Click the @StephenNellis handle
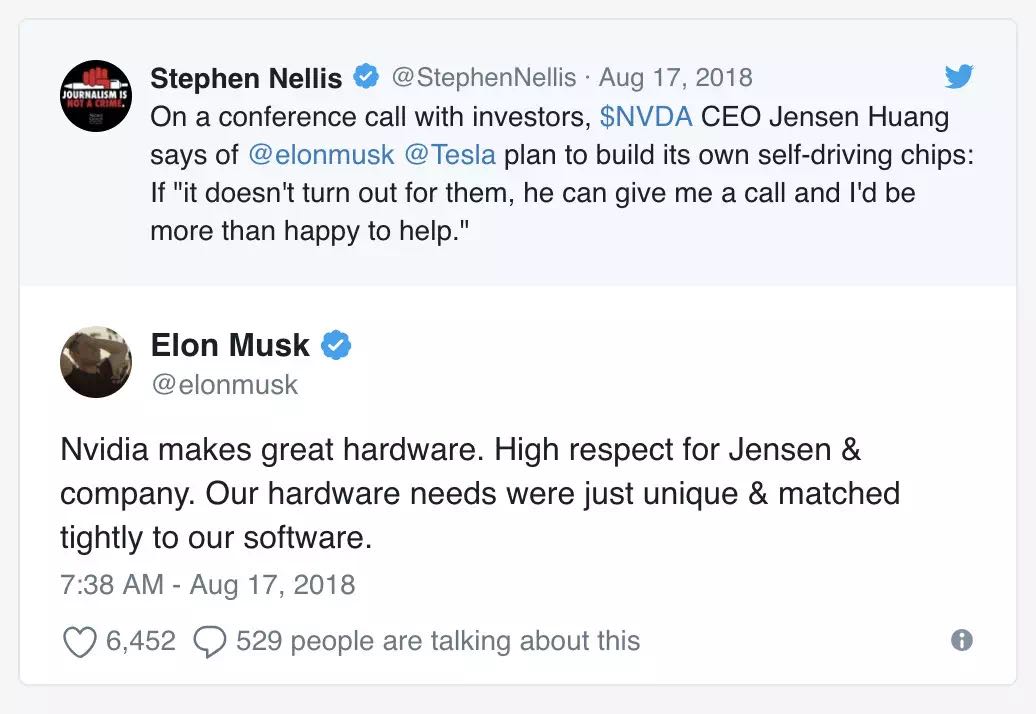 [x=483, y=77]
